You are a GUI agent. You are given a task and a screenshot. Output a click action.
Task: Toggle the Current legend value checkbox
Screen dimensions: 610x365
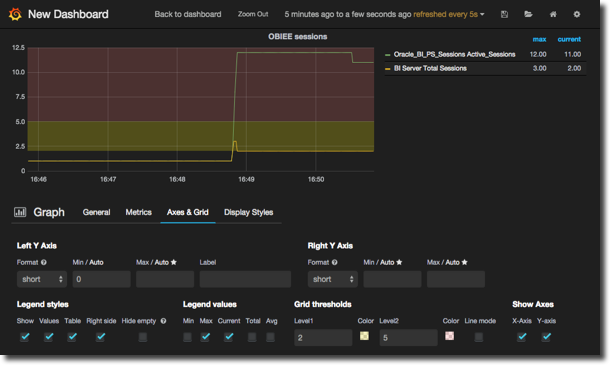coord(229,337)
